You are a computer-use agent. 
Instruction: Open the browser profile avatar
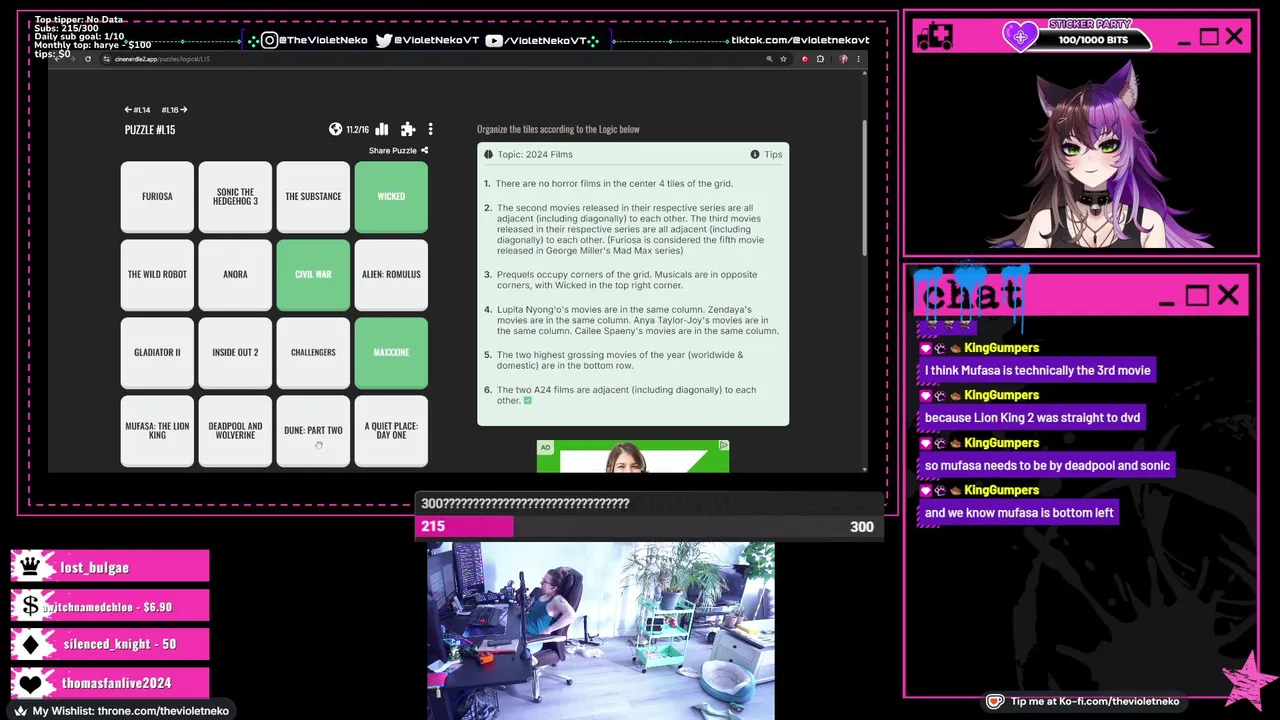tap(843, 59)
